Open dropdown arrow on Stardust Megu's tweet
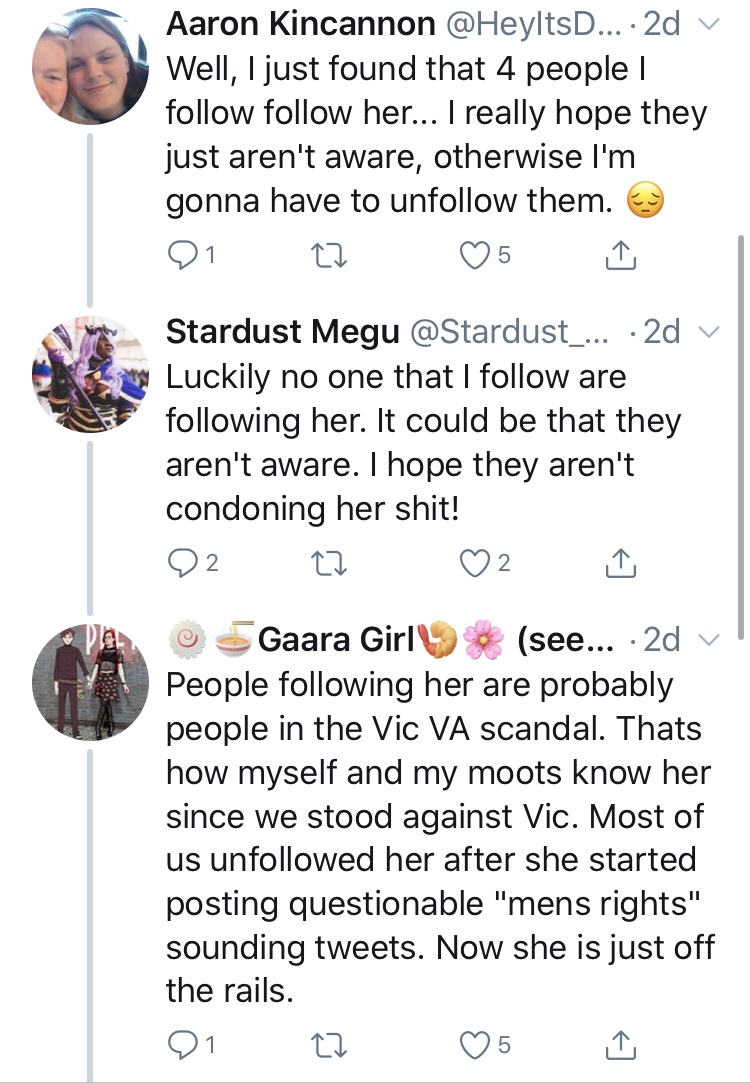Viewport: 750px width, 1083px height. point(709,332)
